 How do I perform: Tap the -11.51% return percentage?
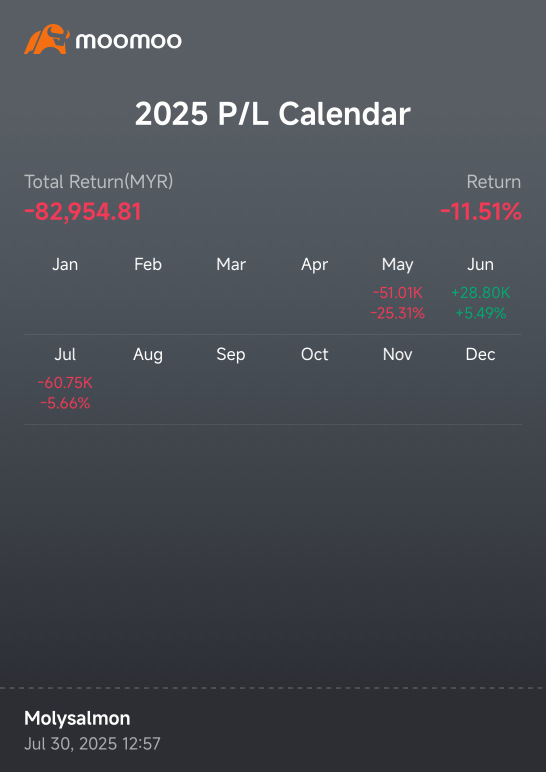point(481,212)
